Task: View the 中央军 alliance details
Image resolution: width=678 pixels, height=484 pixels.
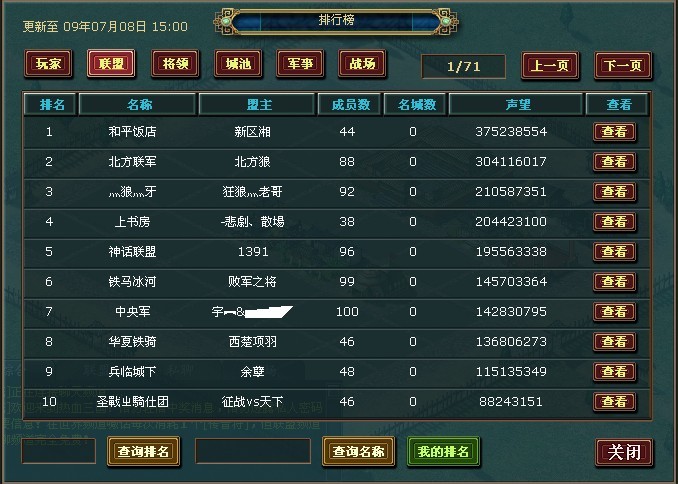Action: [614, 312]
